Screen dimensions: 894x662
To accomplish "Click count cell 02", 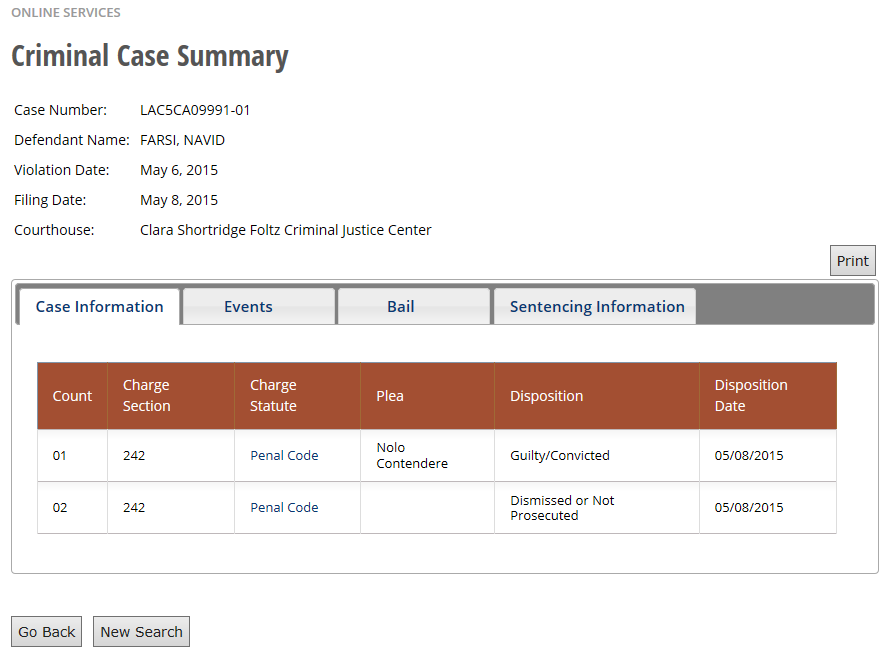I will (72, 507).
